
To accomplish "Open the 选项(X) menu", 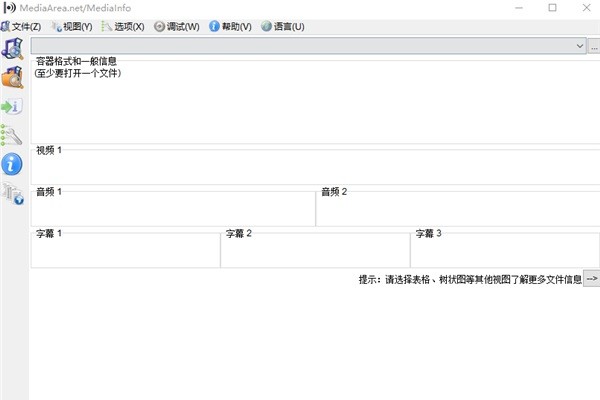I will (x=123, y=26).
